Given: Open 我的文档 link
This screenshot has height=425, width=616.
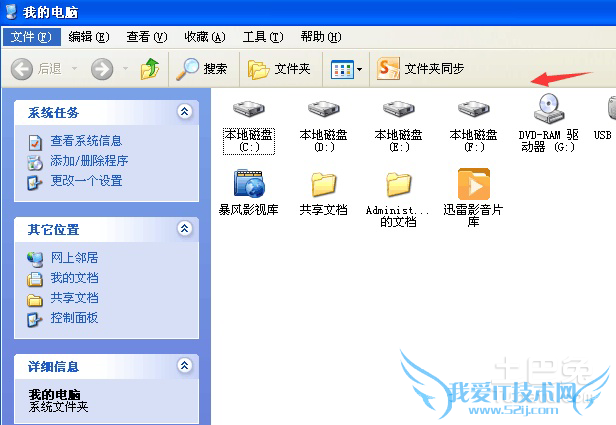Looking at the screenshot, I should point(74,278).
